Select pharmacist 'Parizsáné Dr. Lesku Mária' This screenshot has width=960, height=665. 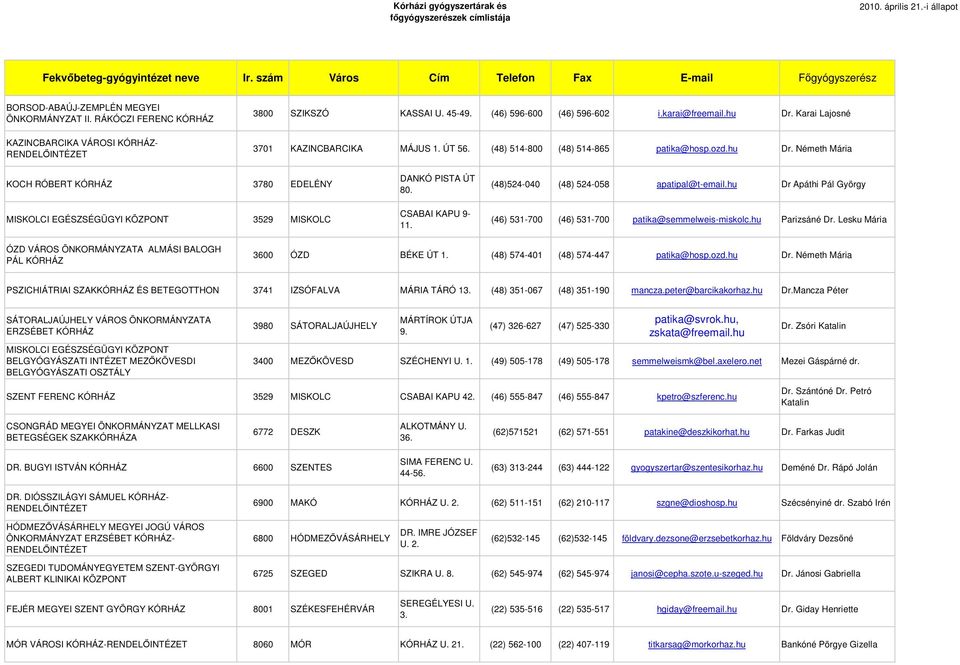point(834,219)
